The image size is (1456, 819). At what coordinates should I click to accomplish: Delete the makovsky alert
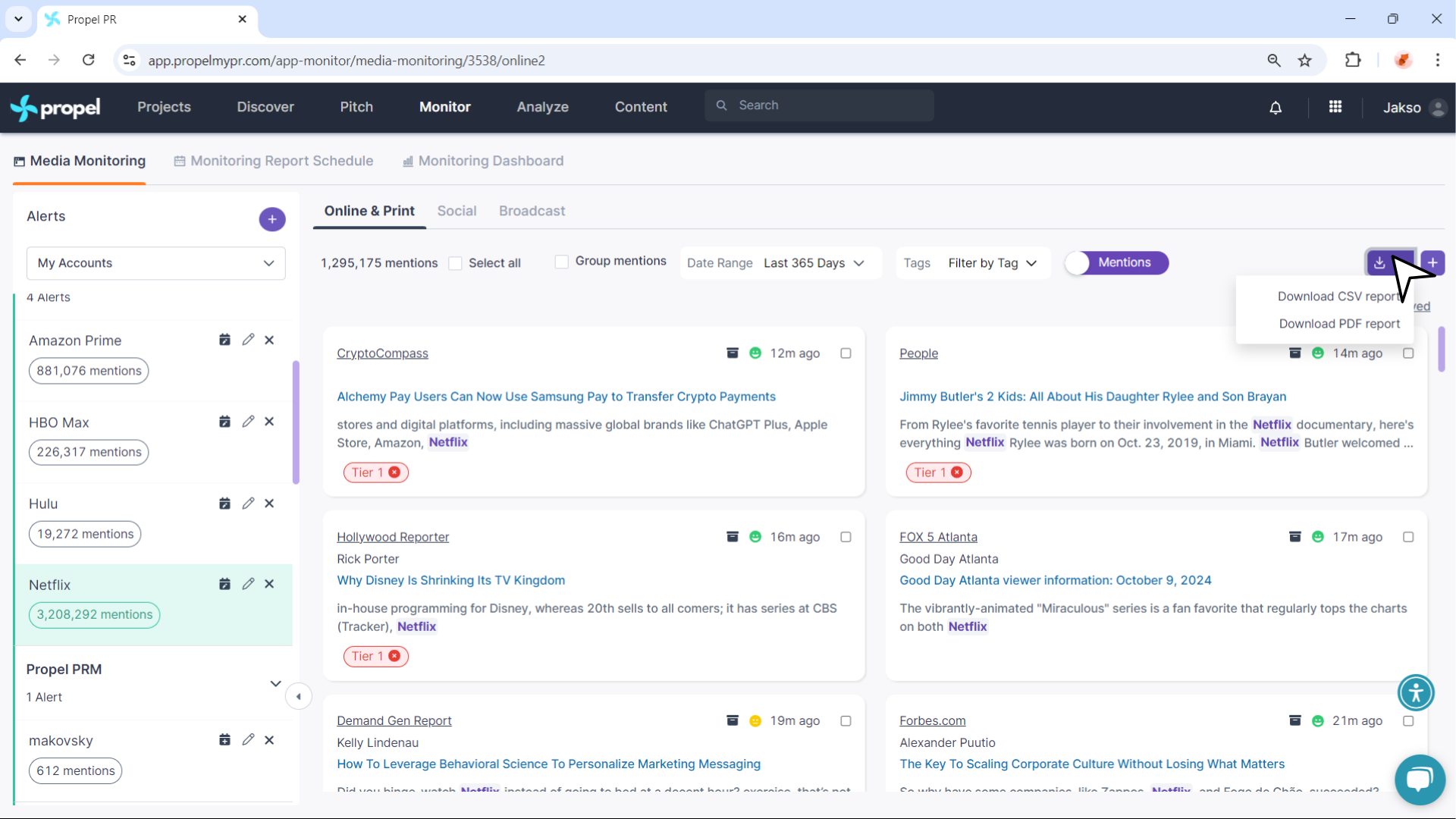point(269,739)
